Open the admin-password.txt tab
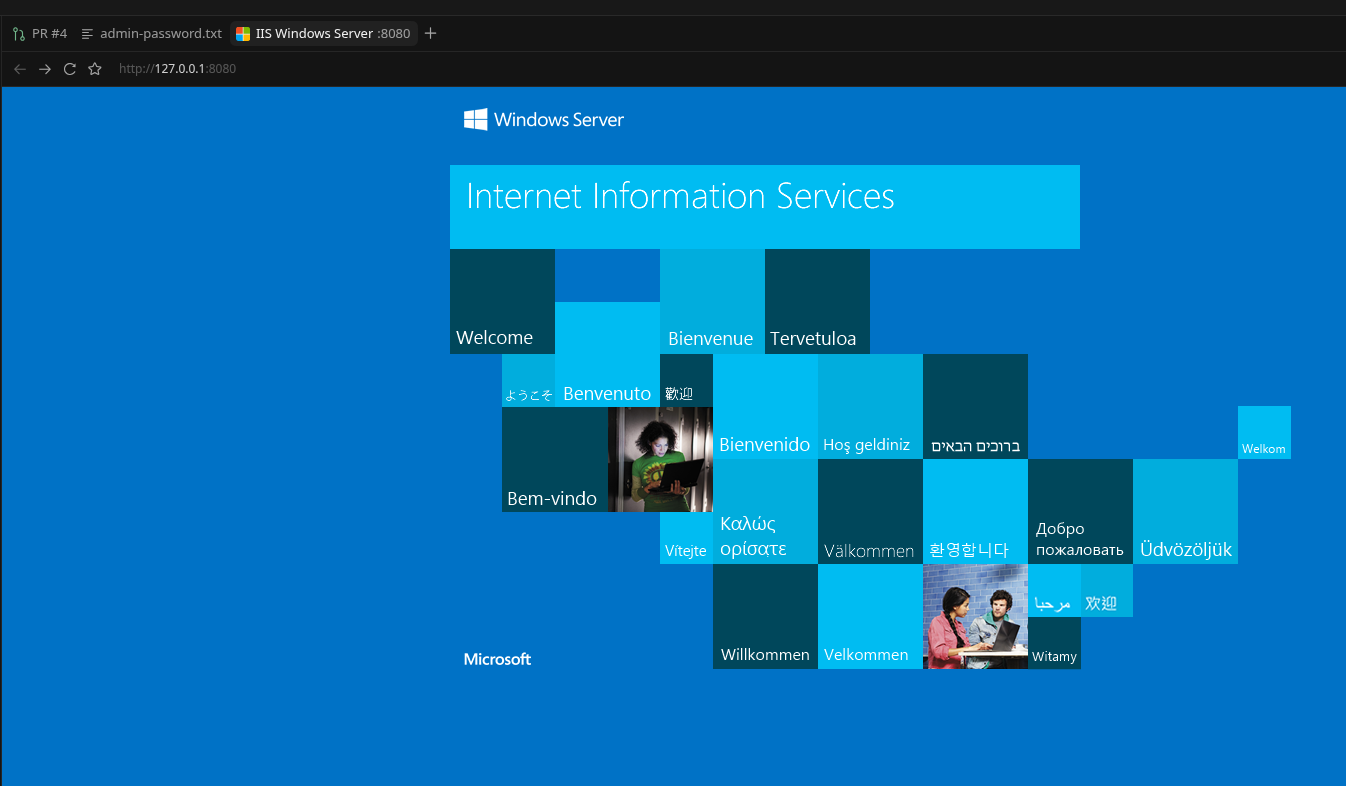 pyautogui.click(x=152, y=33)
